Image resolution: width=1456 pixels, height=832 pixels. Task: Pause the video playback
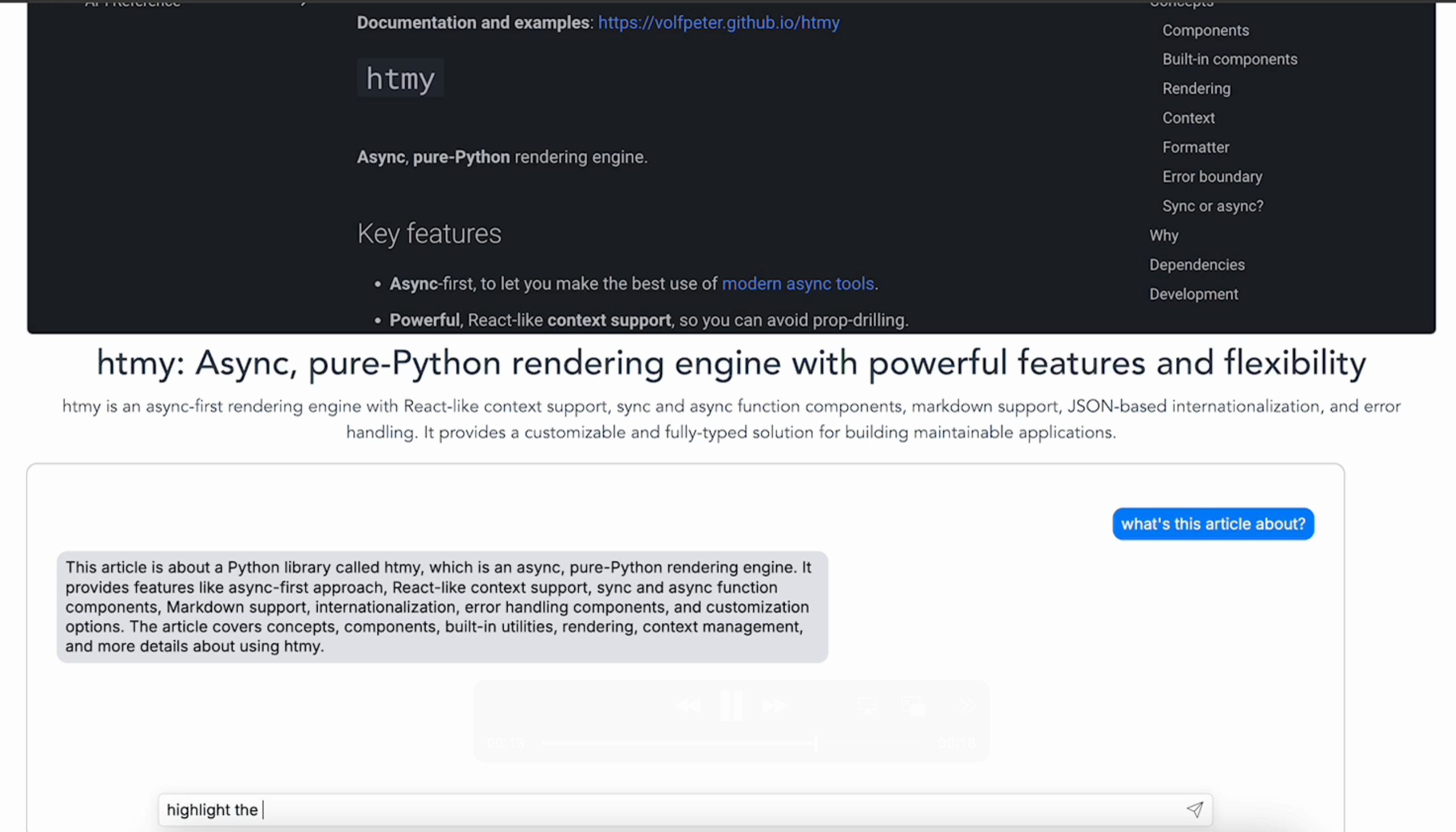click(731, 706)
